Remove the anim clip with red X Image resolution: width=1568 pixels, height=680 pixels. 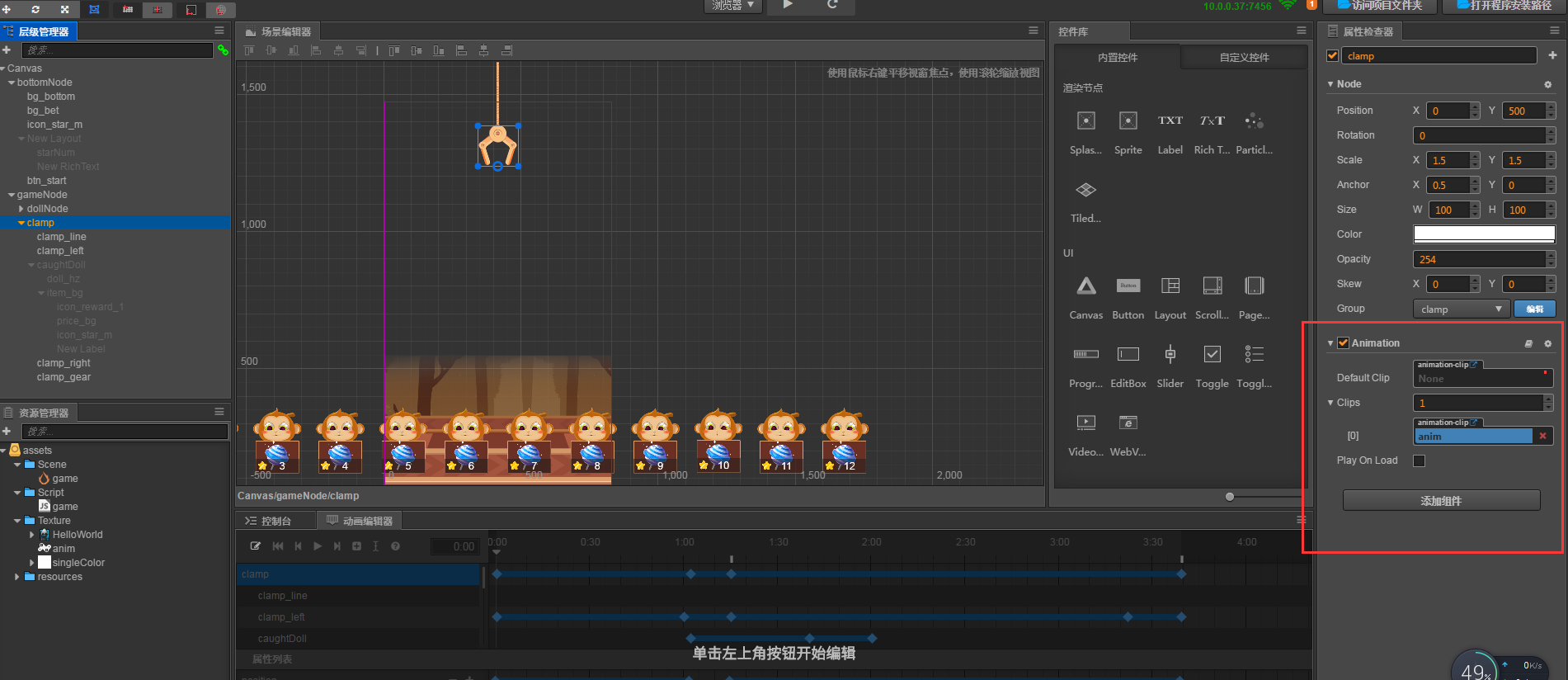tap(1542, 436)
